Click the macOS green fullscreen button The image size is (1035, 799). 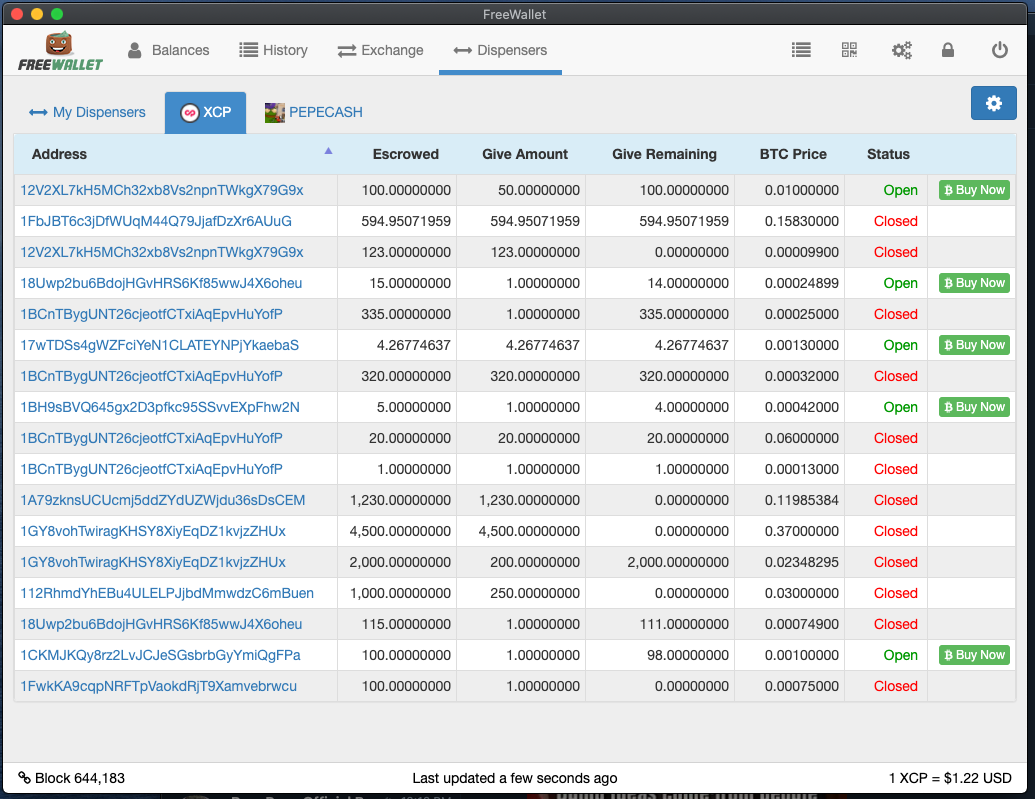(57, 14)
